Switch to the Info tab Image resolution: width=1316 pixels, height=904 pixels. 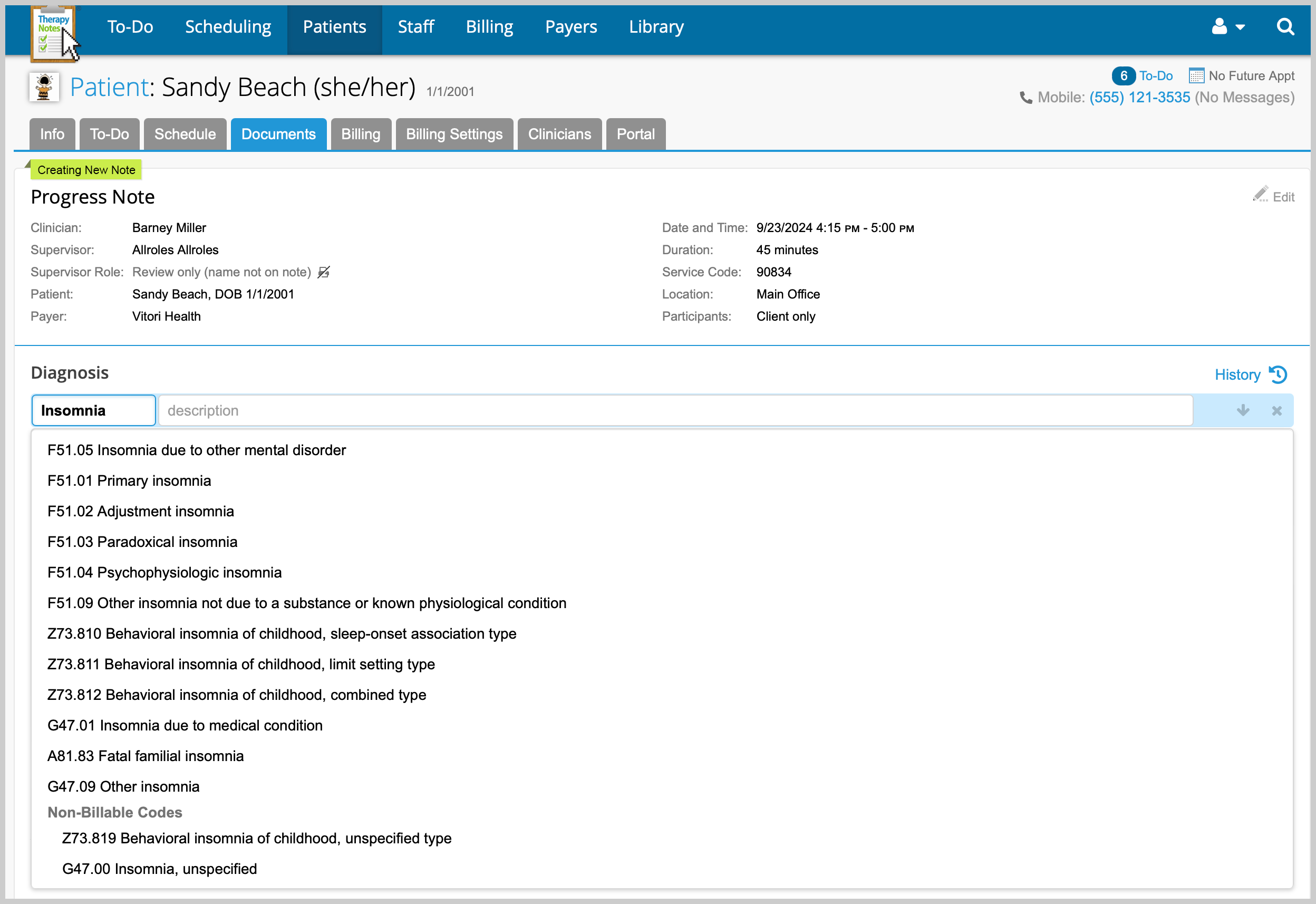pyautogui.click(x=51, y=134)
